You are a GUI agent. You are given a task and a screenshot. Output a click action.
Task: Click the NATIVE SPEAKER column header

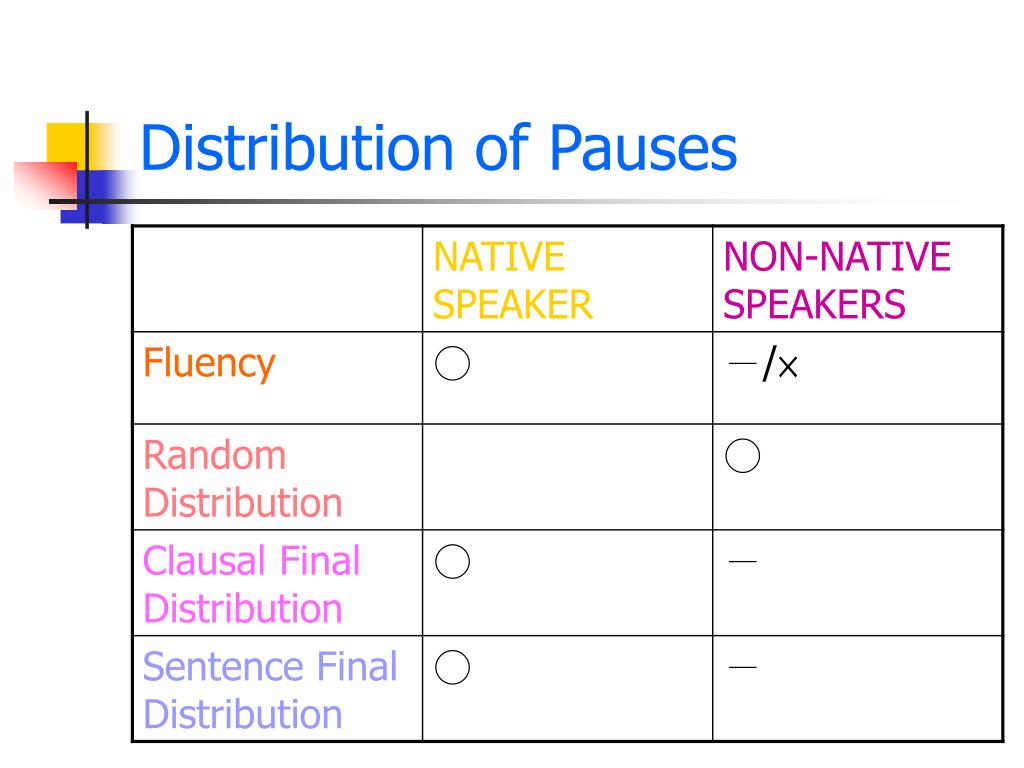[x=513, y=280]
